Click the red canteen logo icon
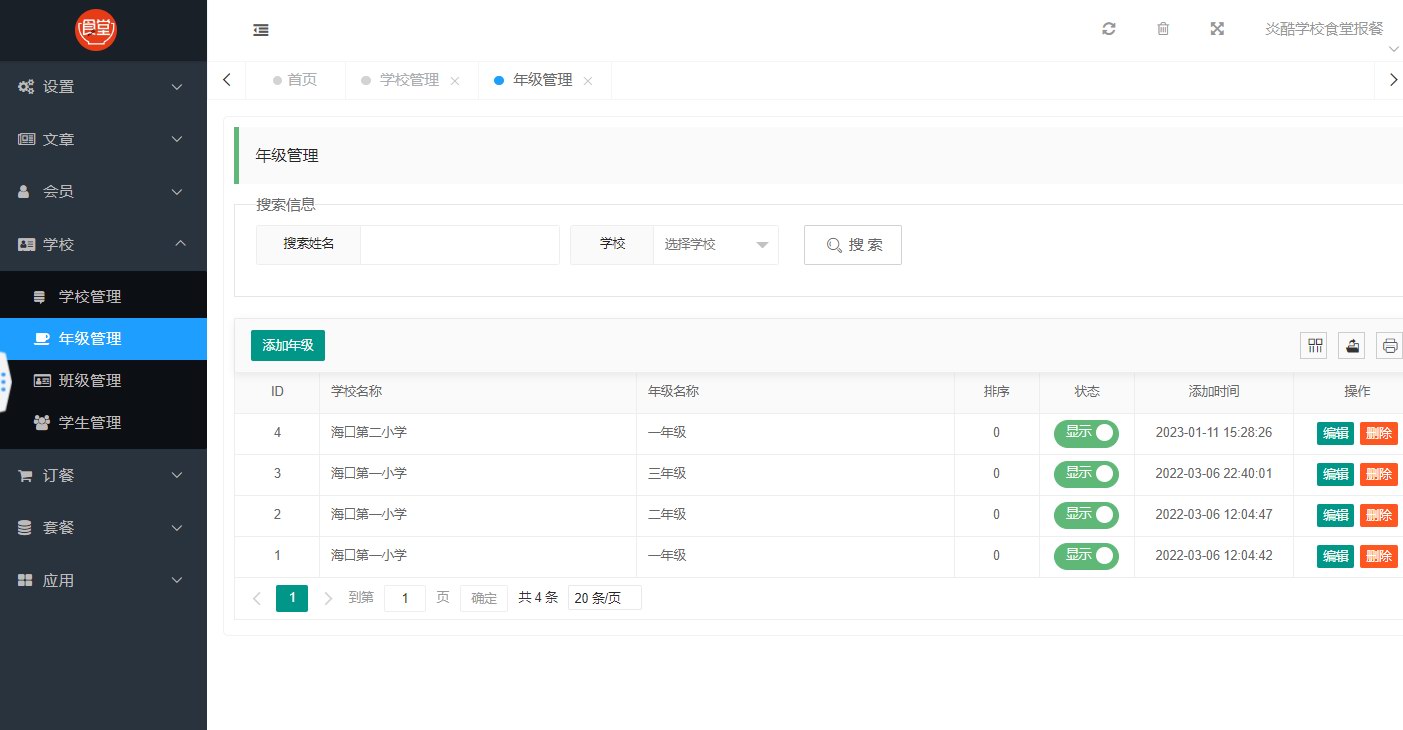The image size is (1403, 730). click(x=97, y=30)
